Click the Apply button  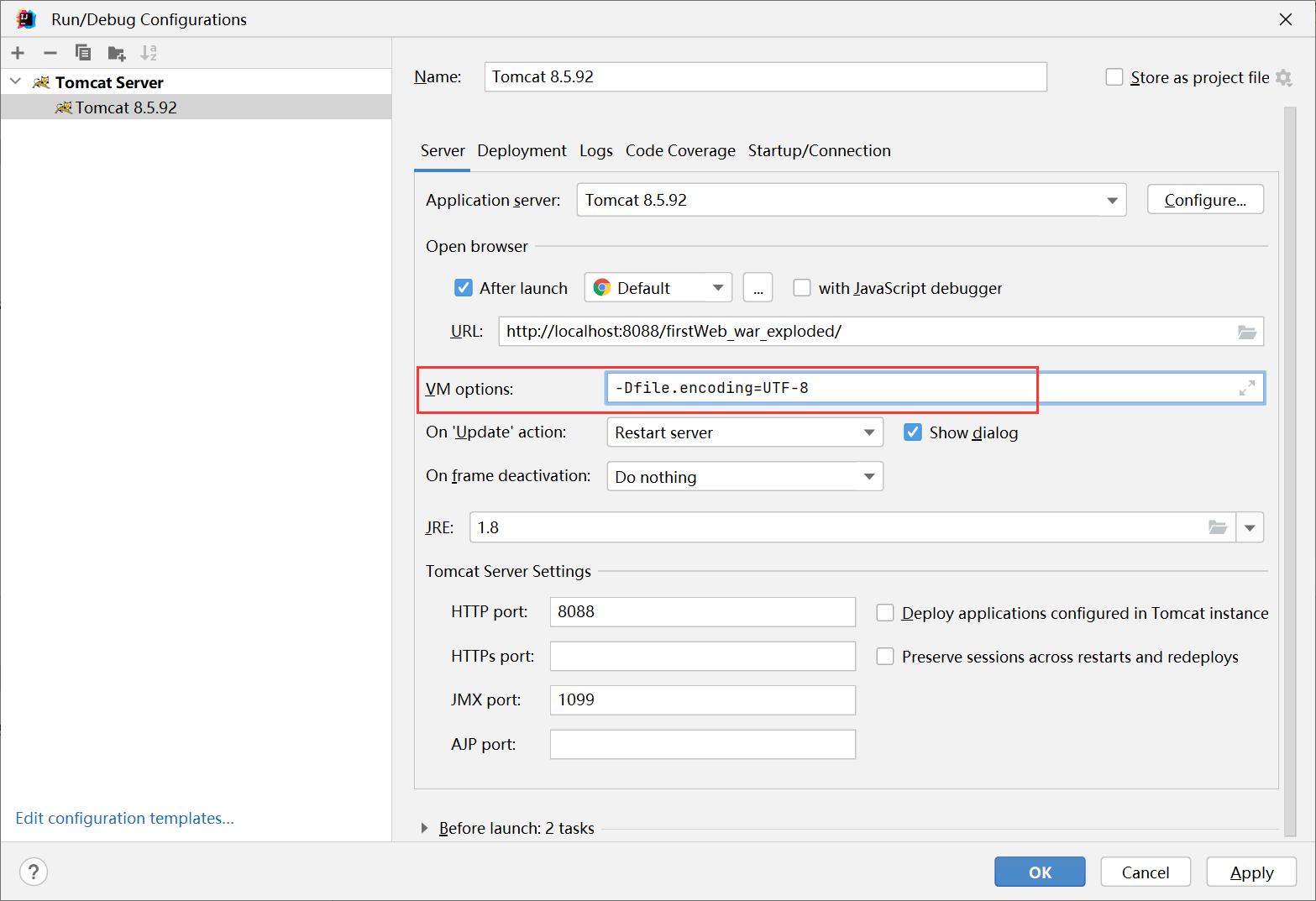pyautogui.click(x=1251, y=872)
